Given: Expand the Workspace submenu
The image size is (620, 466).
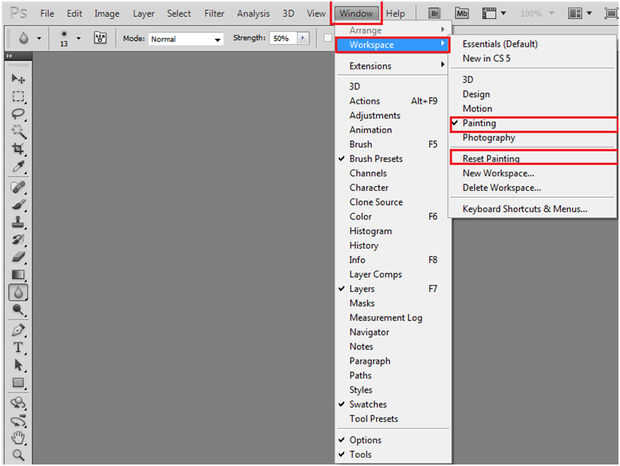Looking at the screenshot, I should (x=392, y=45).
